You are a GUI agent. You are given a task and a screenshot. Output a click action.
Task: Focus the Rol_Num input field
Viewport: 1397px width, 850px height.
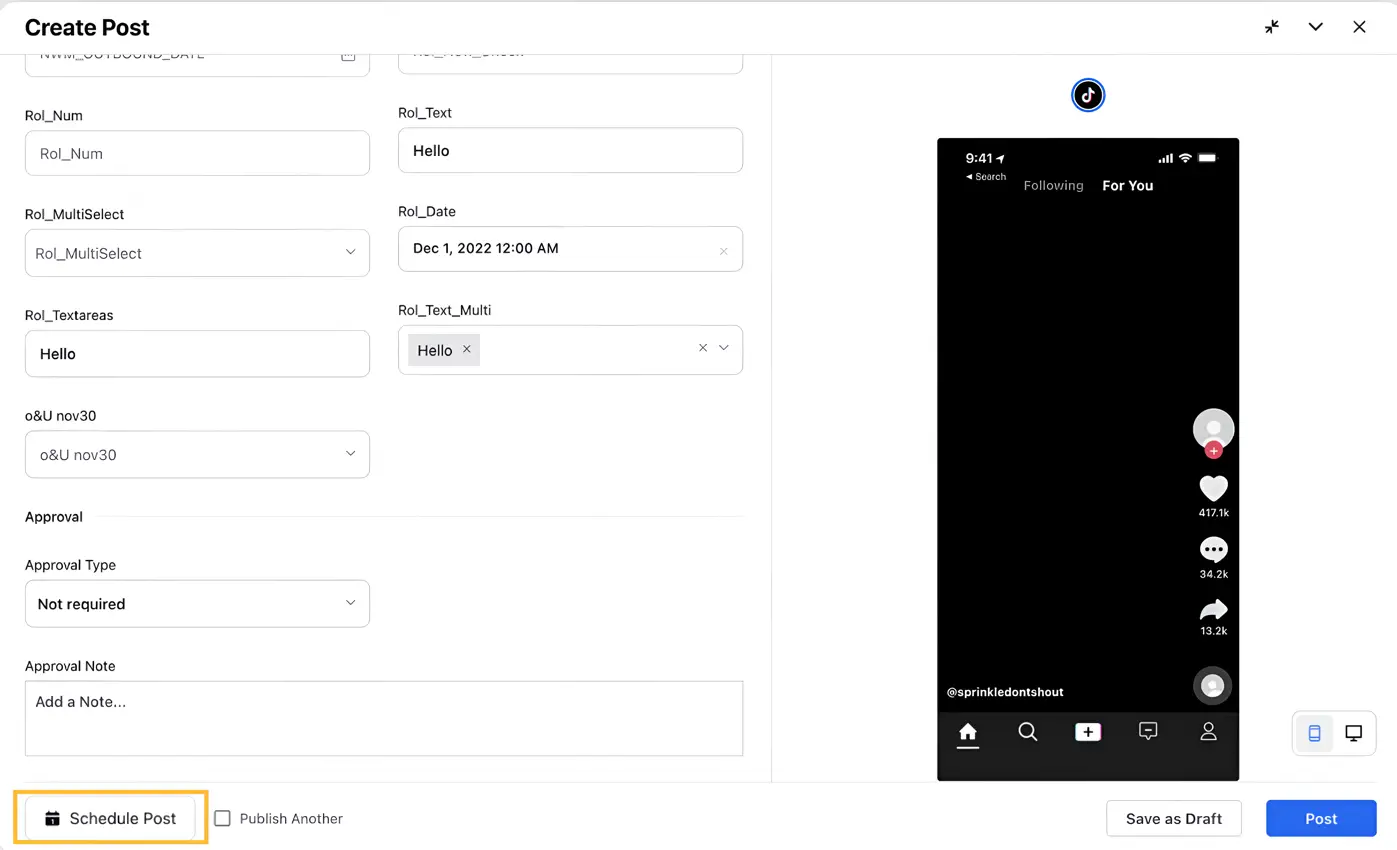197,153
